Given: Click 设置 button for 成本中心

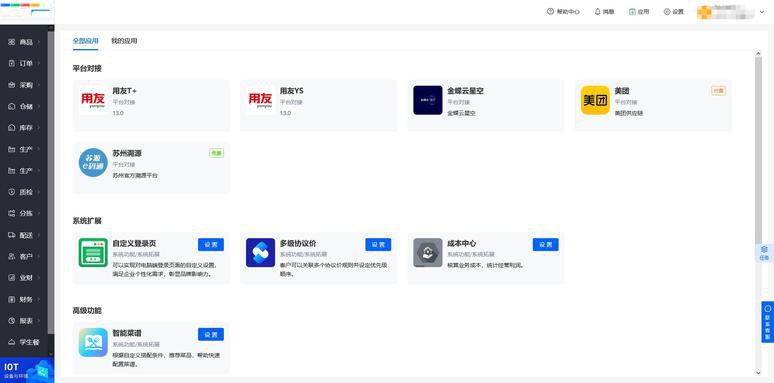Looking at the screenshot, I should click(545, 244).
